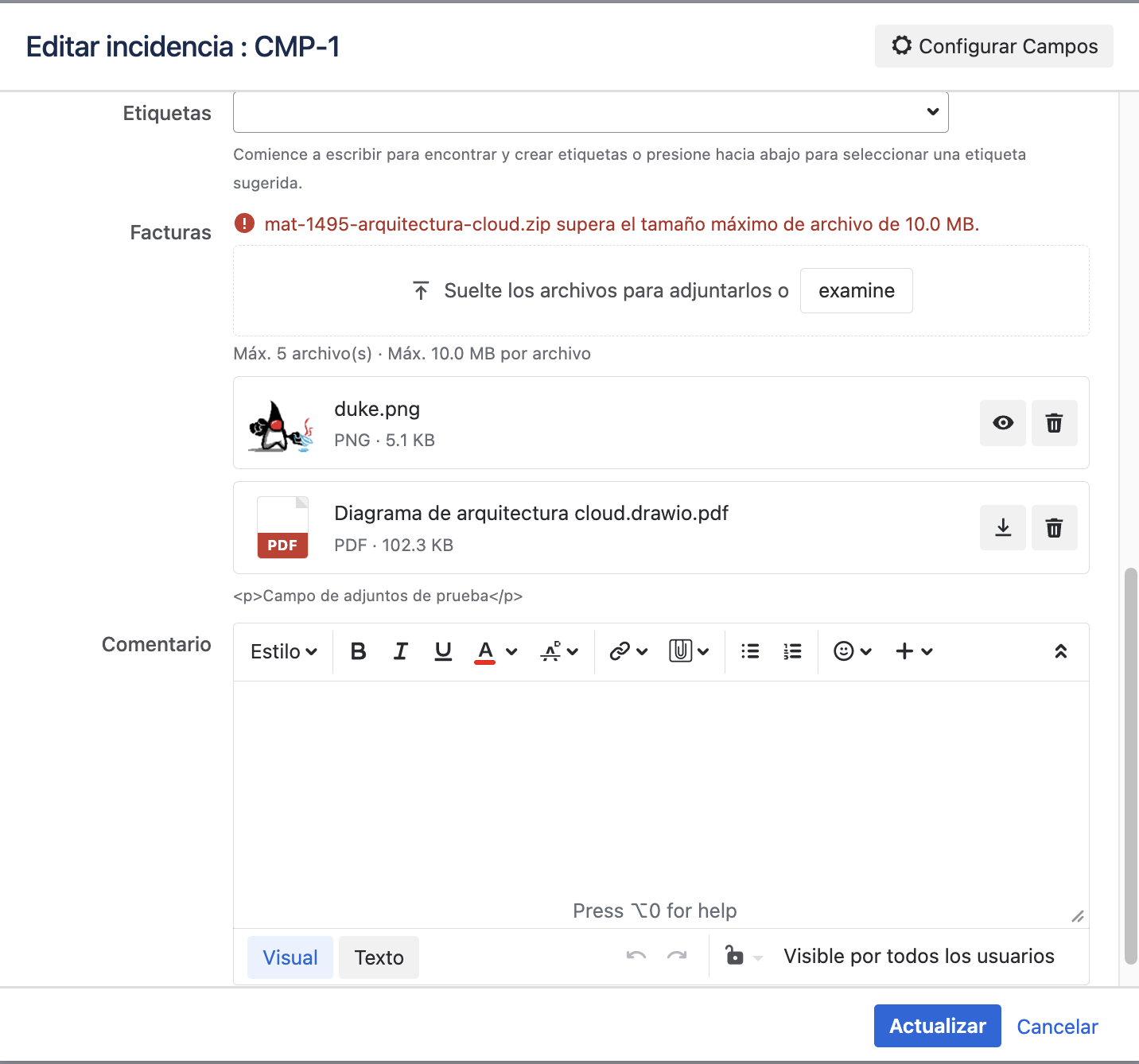Open the Estilo paragraph style dropdown

coord(284,651)
